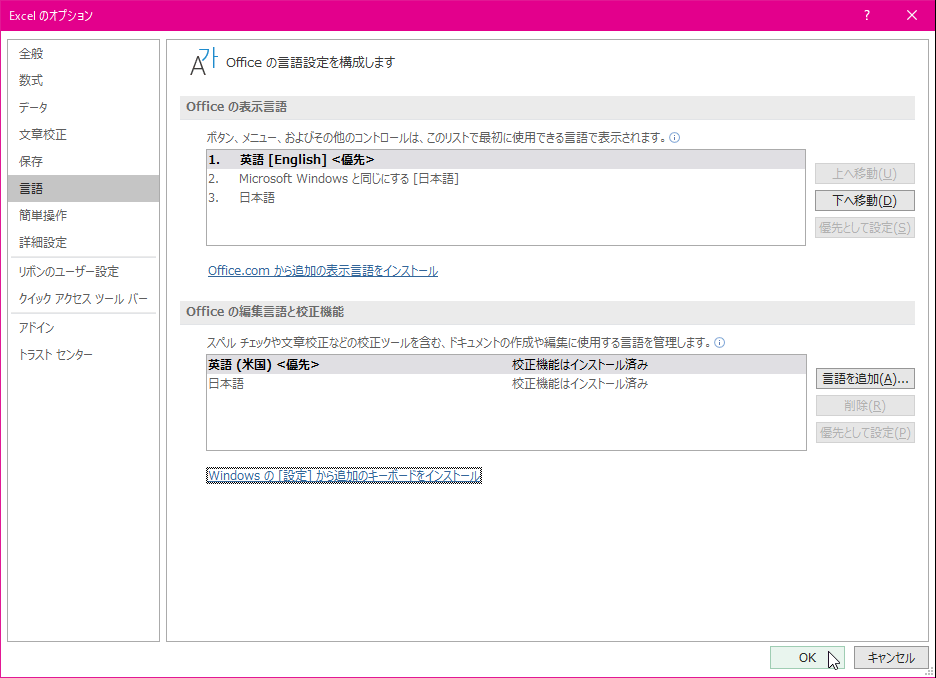The image size is (936, 678).
Task: Open the 全般 options category
Action: point(84,54)
